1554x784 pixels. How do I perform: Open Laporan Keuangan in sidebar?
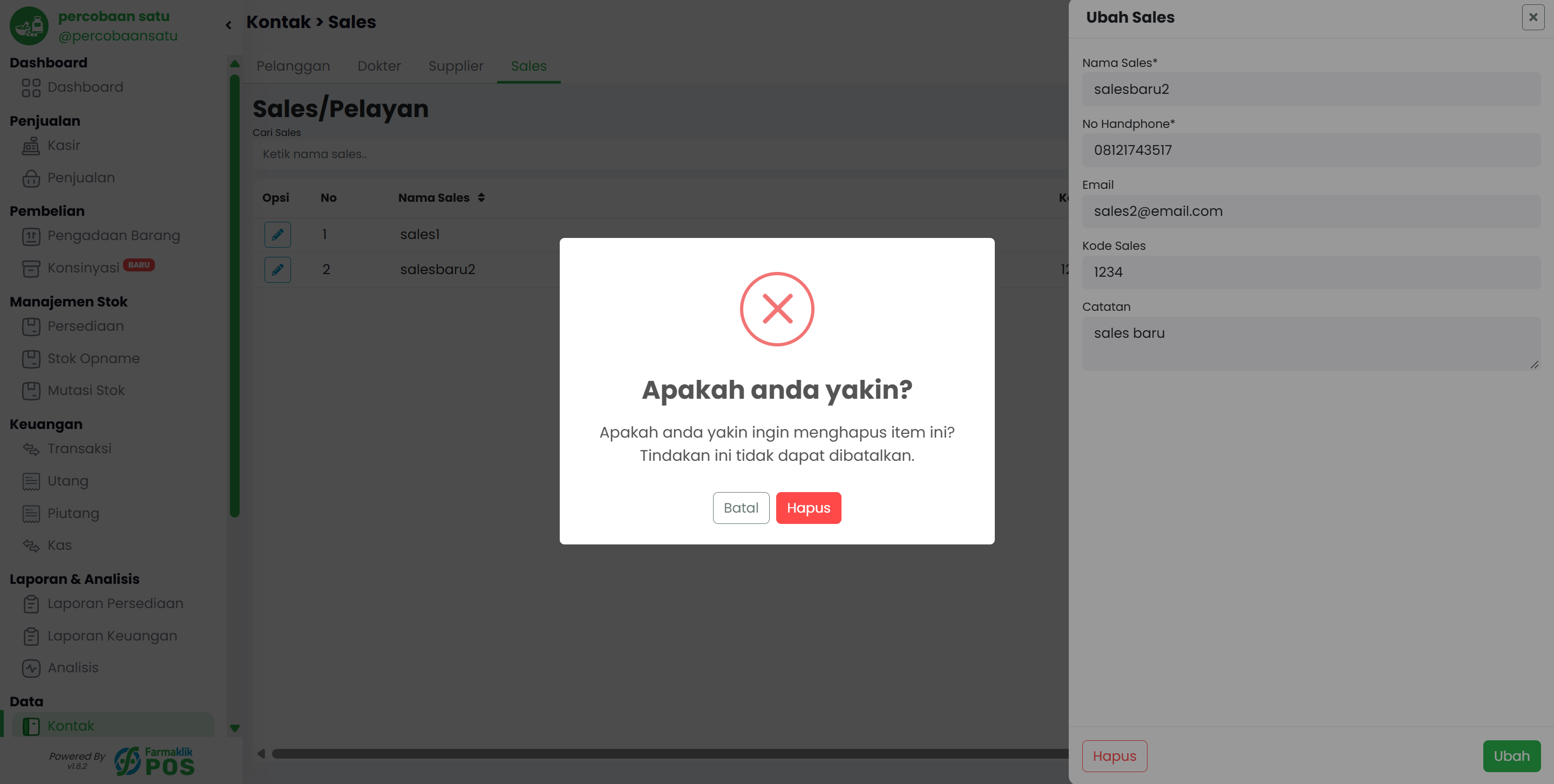(99, 636)
